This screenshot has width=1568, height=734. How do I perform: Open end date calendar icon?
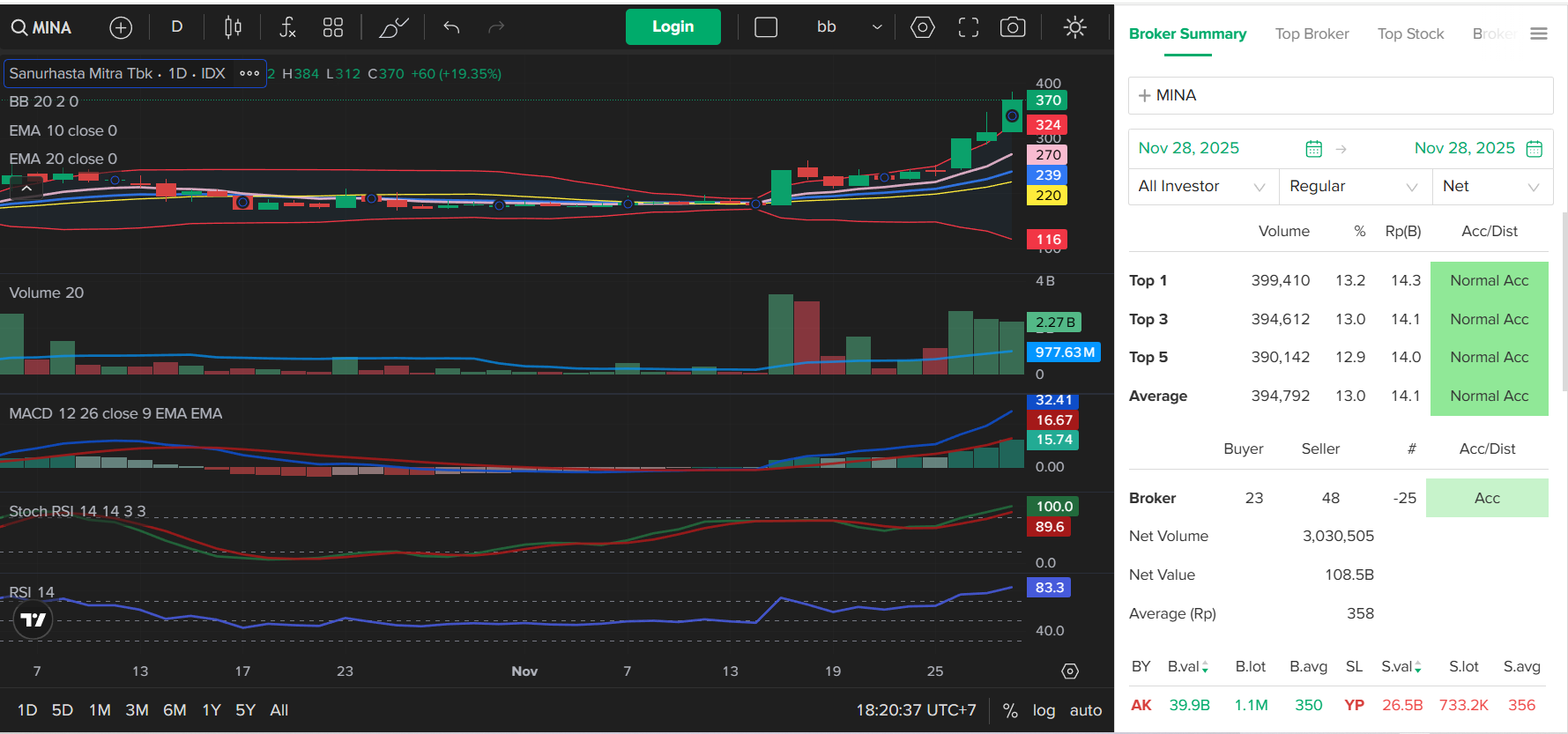pos(1534,149)
